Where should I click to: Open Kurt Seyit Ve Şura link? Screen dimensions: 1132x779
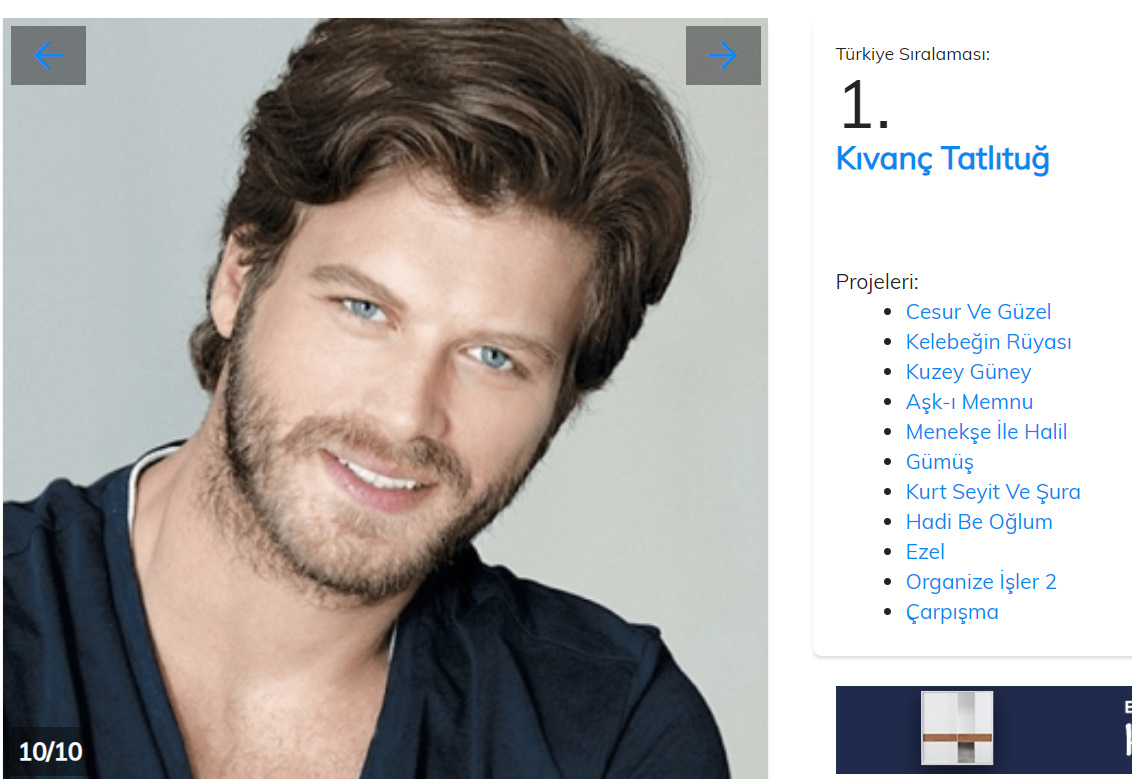point(993,492)
